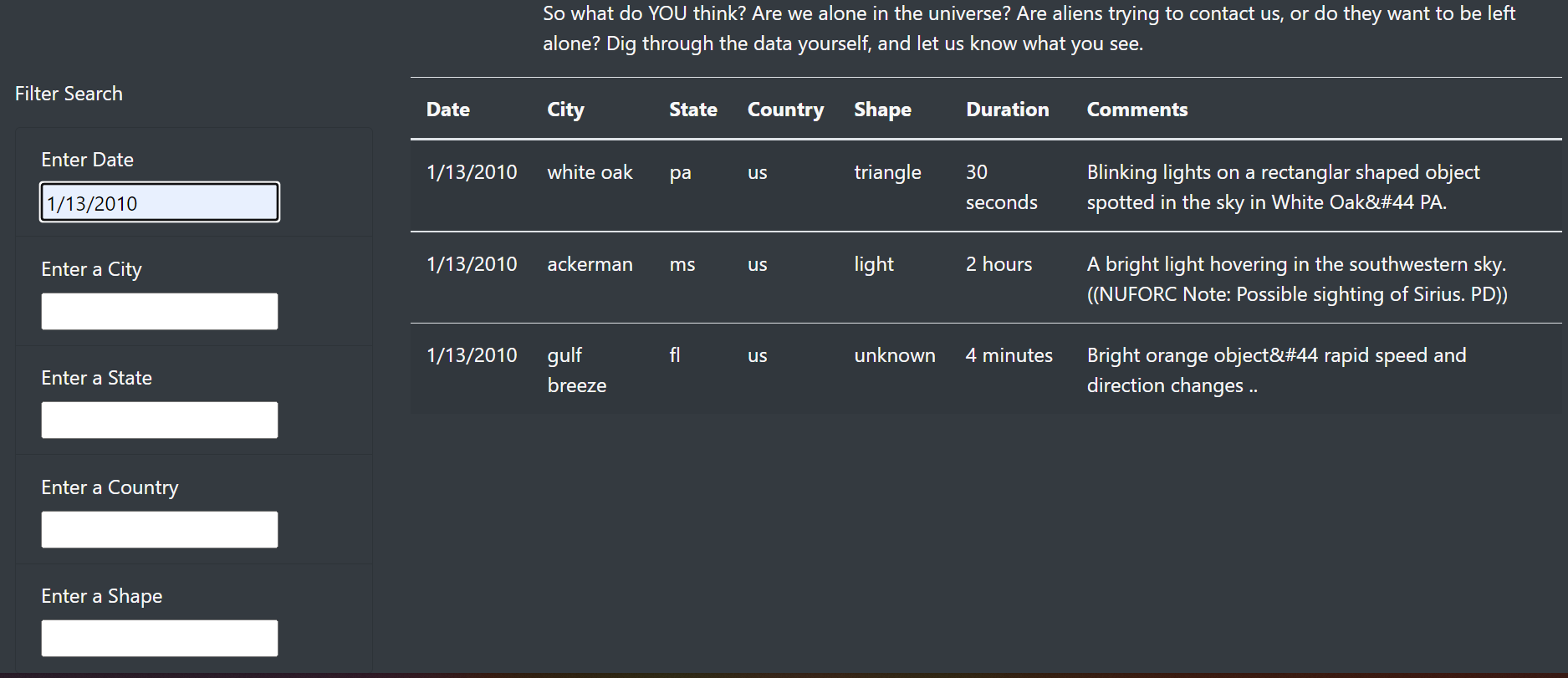Screen dimensions: 1568x678
Task: Select the date value inside the Enter Date box
Action: coord(94,202)
